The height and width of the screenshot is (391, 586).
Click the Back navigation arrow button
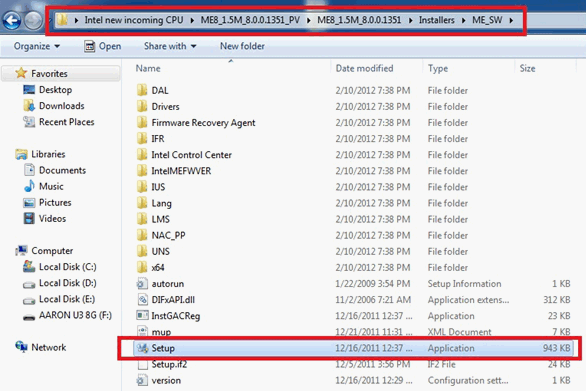point(12,21)
